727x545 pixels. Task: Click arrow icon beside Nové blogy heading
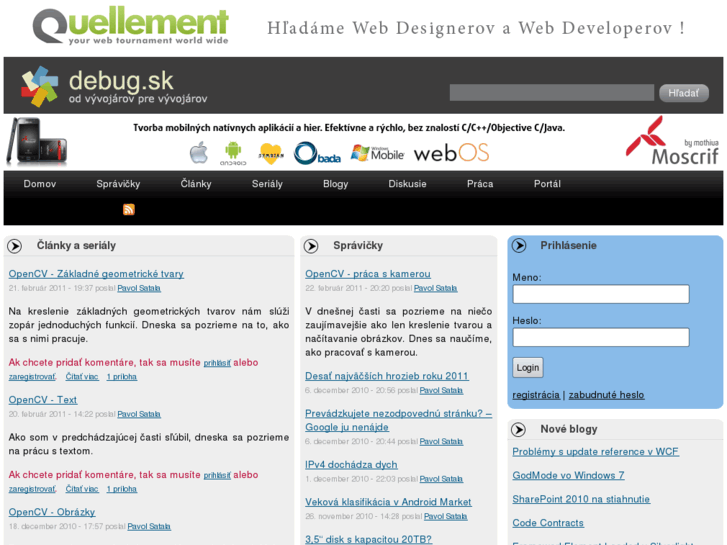tap(518, 430)
